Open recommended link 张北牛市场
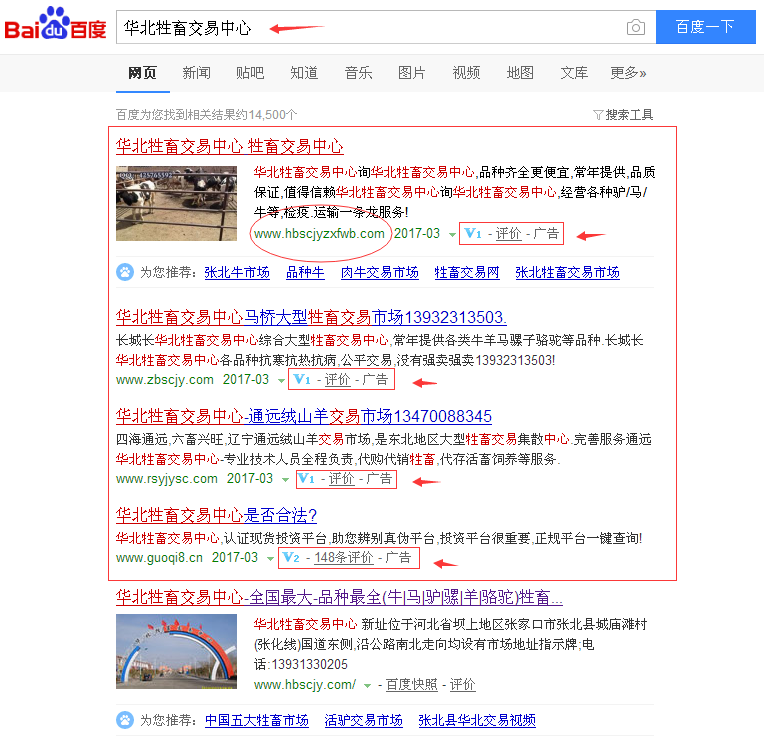Viewport: 764px width, 745px height. (x=237, y=272)
